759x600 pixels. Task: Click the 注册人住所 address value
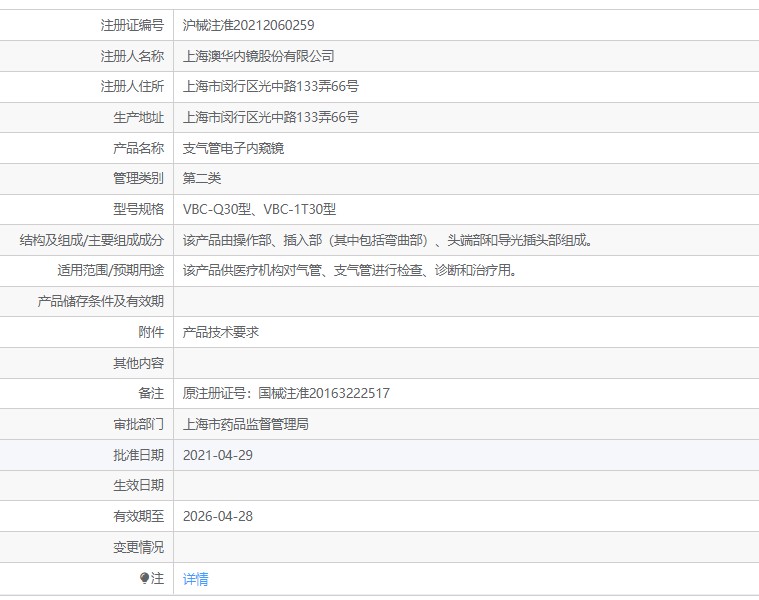tap(271, 87)
